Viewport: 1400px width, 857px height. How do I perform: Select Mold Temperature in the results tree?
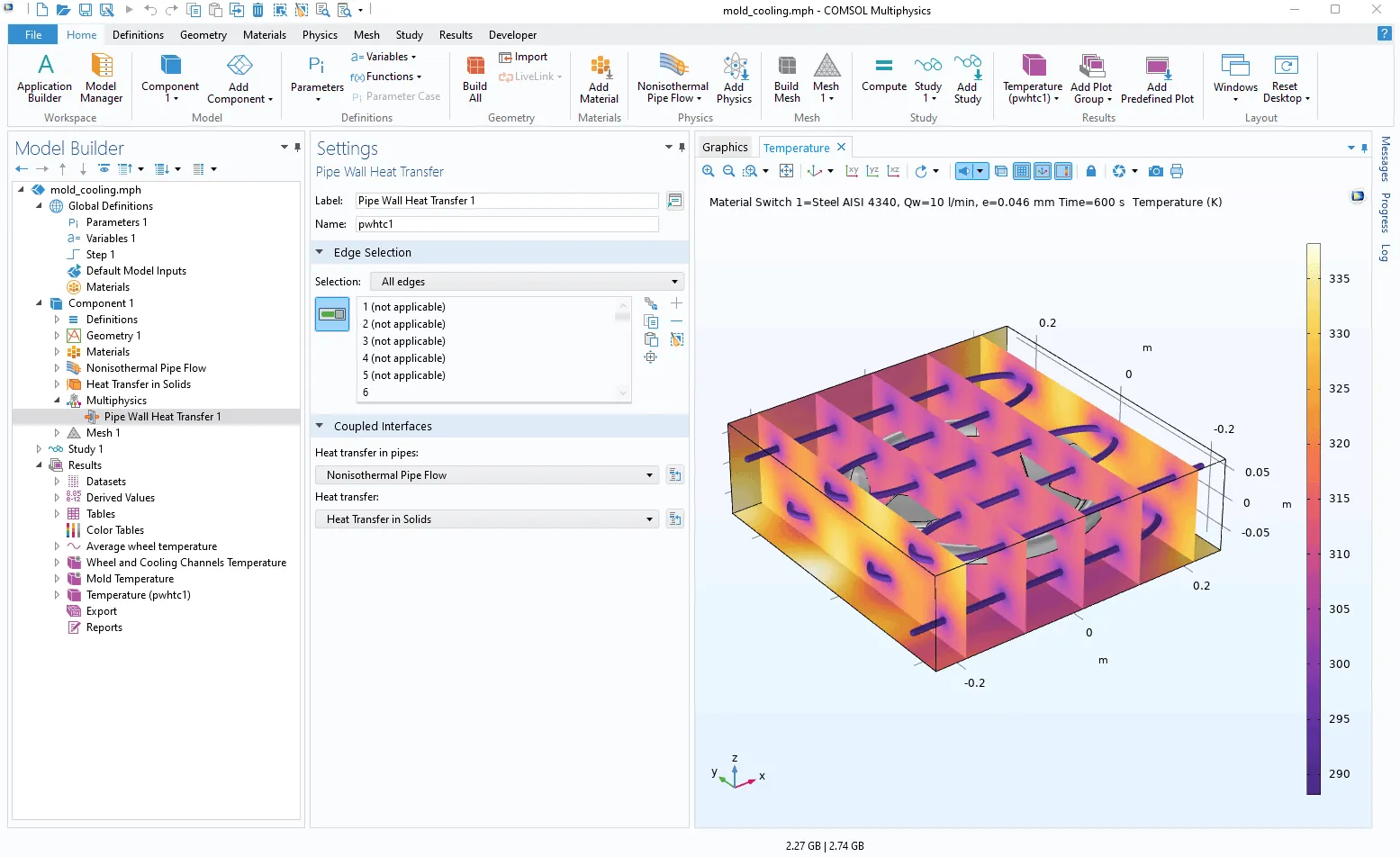pos(130,579)
